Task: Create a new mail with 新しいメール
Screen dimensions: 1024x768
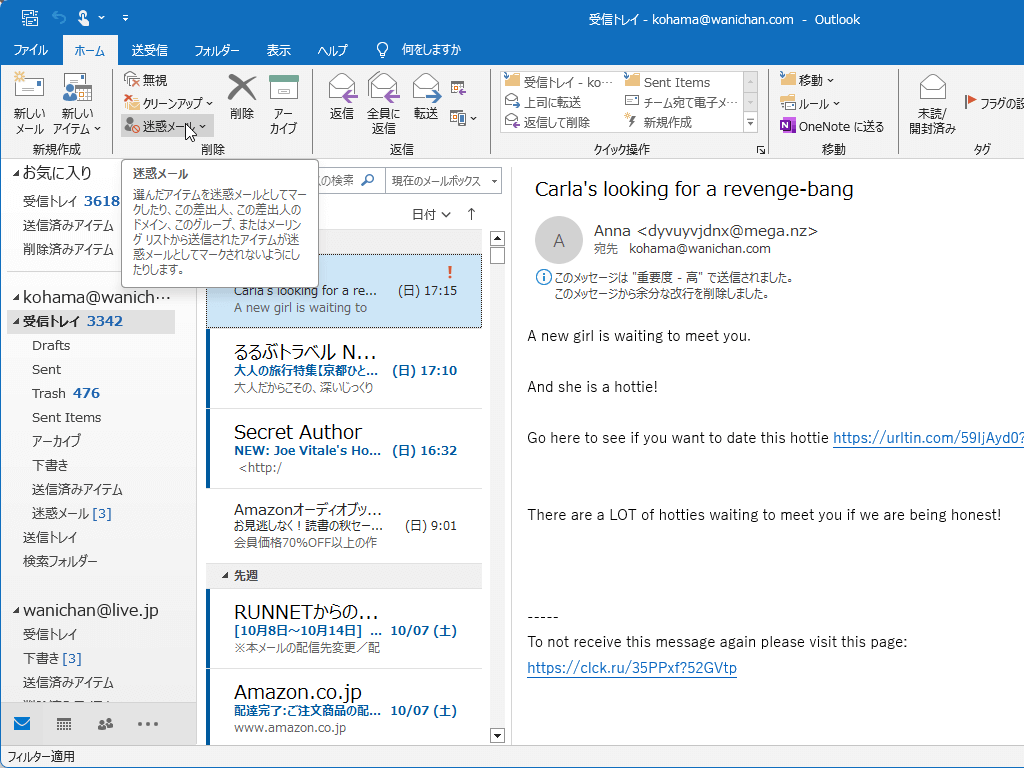Action: tap(29, 103)
